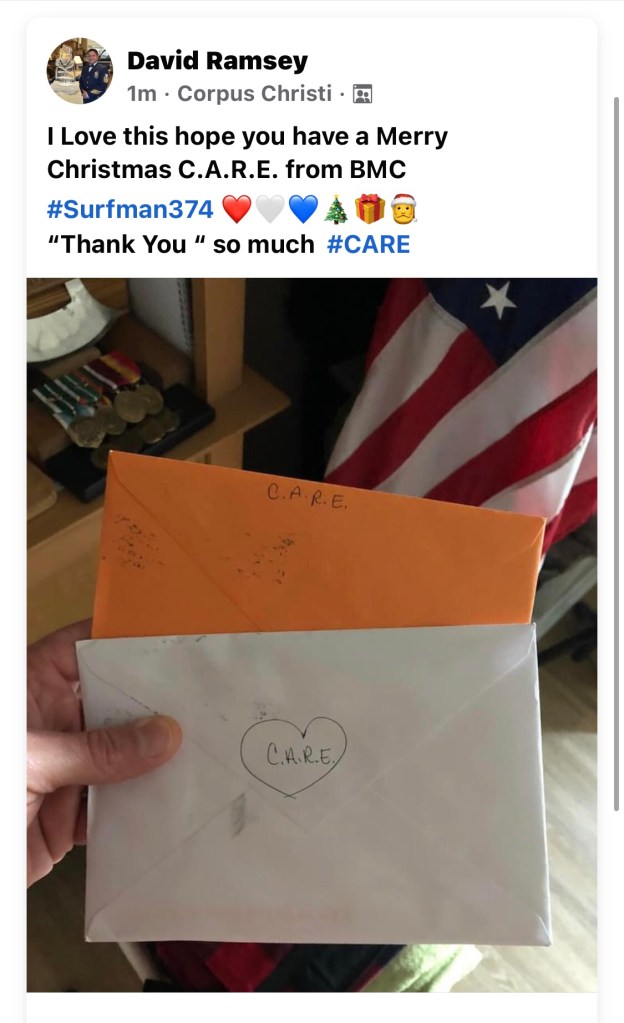
Task: Open the #CARE hashtag
Action: pyautogui.click(x=368, y=245)
